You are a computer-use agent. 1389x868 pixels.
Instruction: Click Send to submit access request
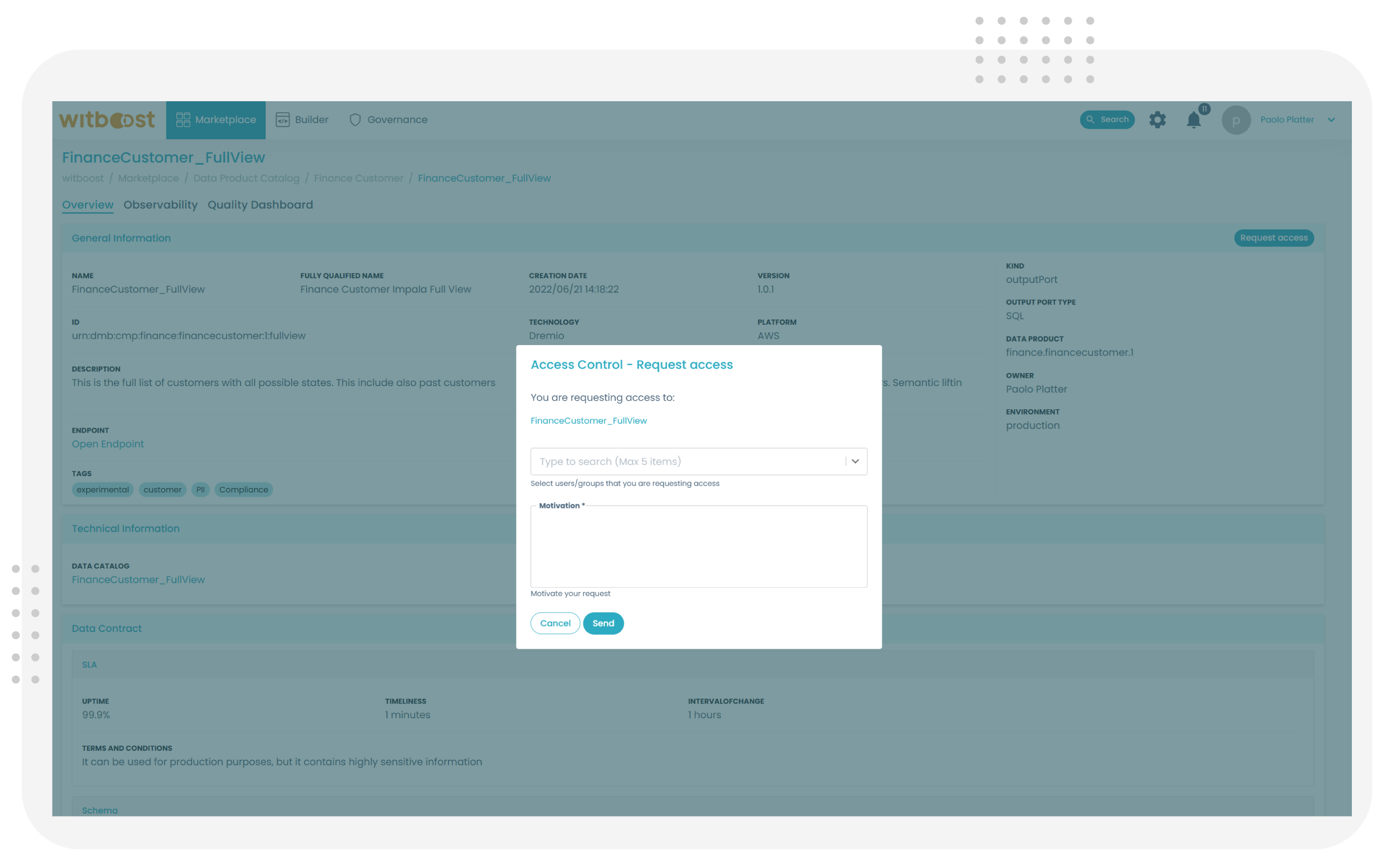tap(603, 623)
